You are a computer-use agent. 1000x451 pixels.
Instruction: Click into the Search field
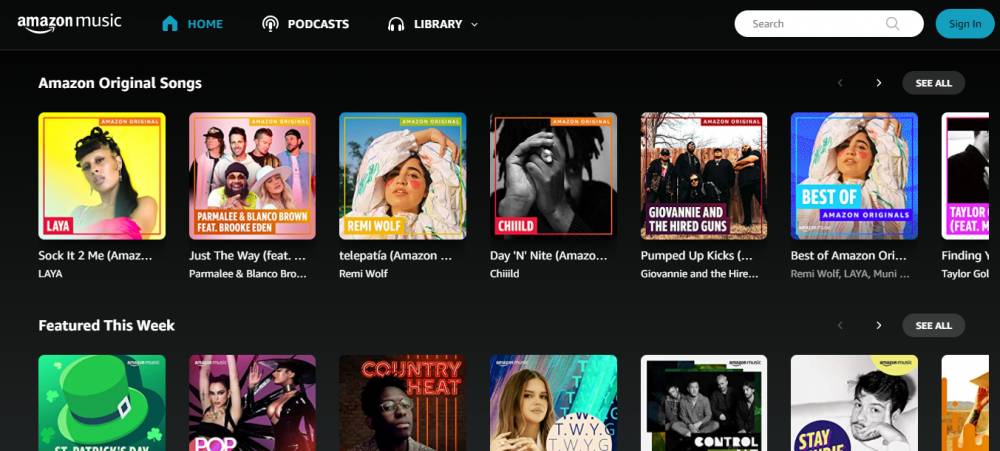(828, 24)
